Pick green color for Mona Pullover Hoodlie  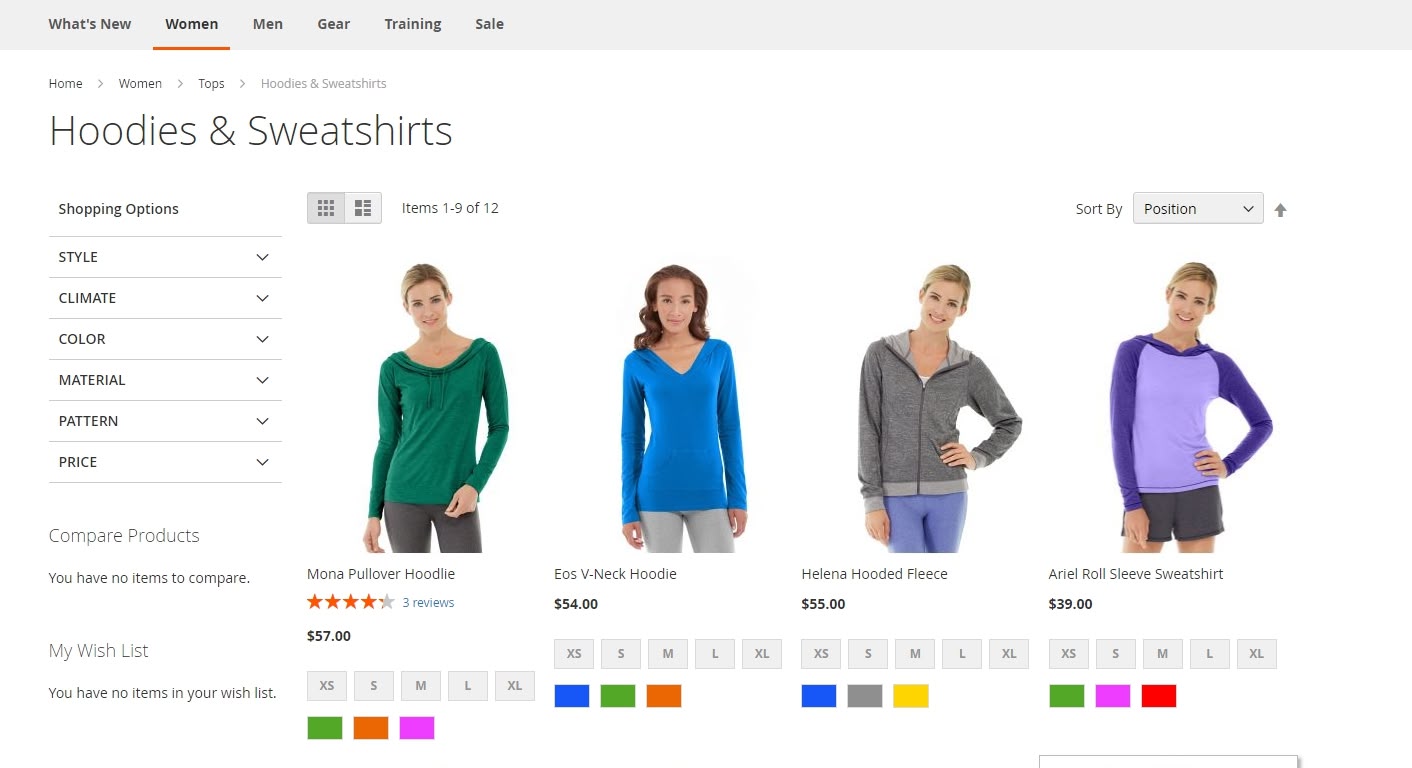tap(325, 728)
